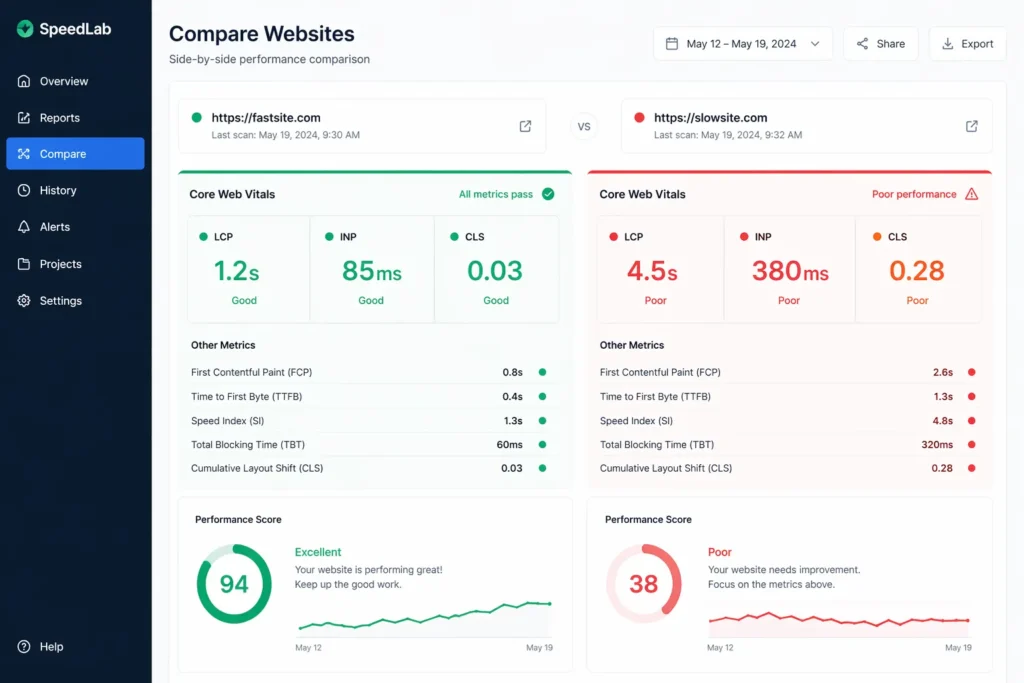Click the Export button

967,44
